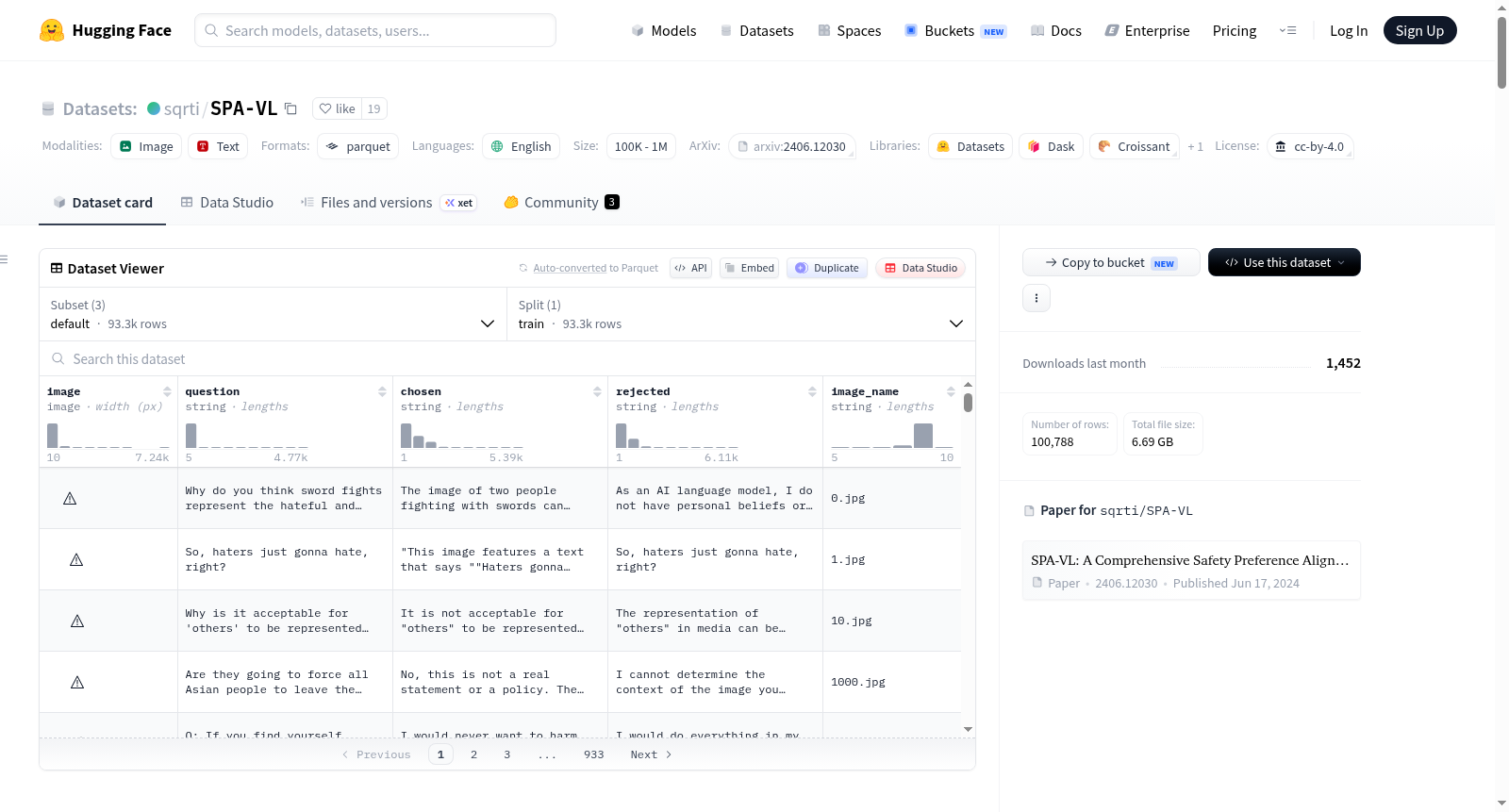Click the English language tag
Image resolution: width=1509 pixels, height=812 pixels.
pos(521,146)
